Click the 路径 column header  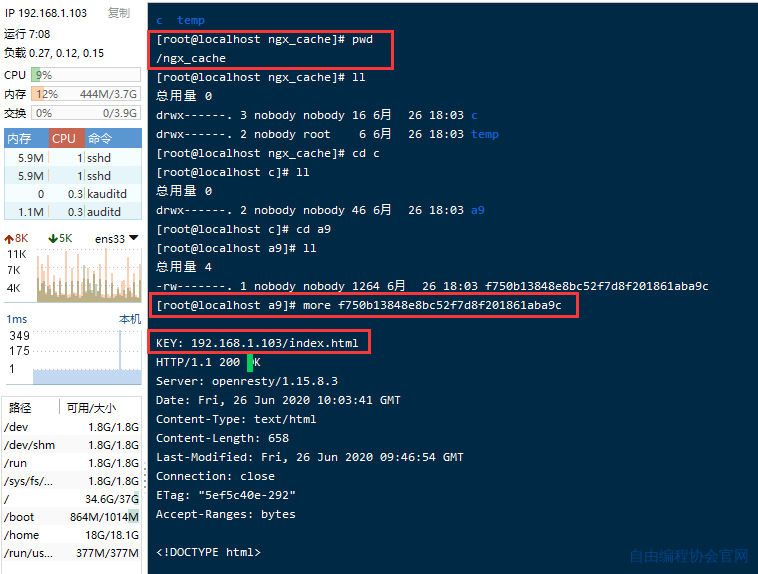coord(20,408)
